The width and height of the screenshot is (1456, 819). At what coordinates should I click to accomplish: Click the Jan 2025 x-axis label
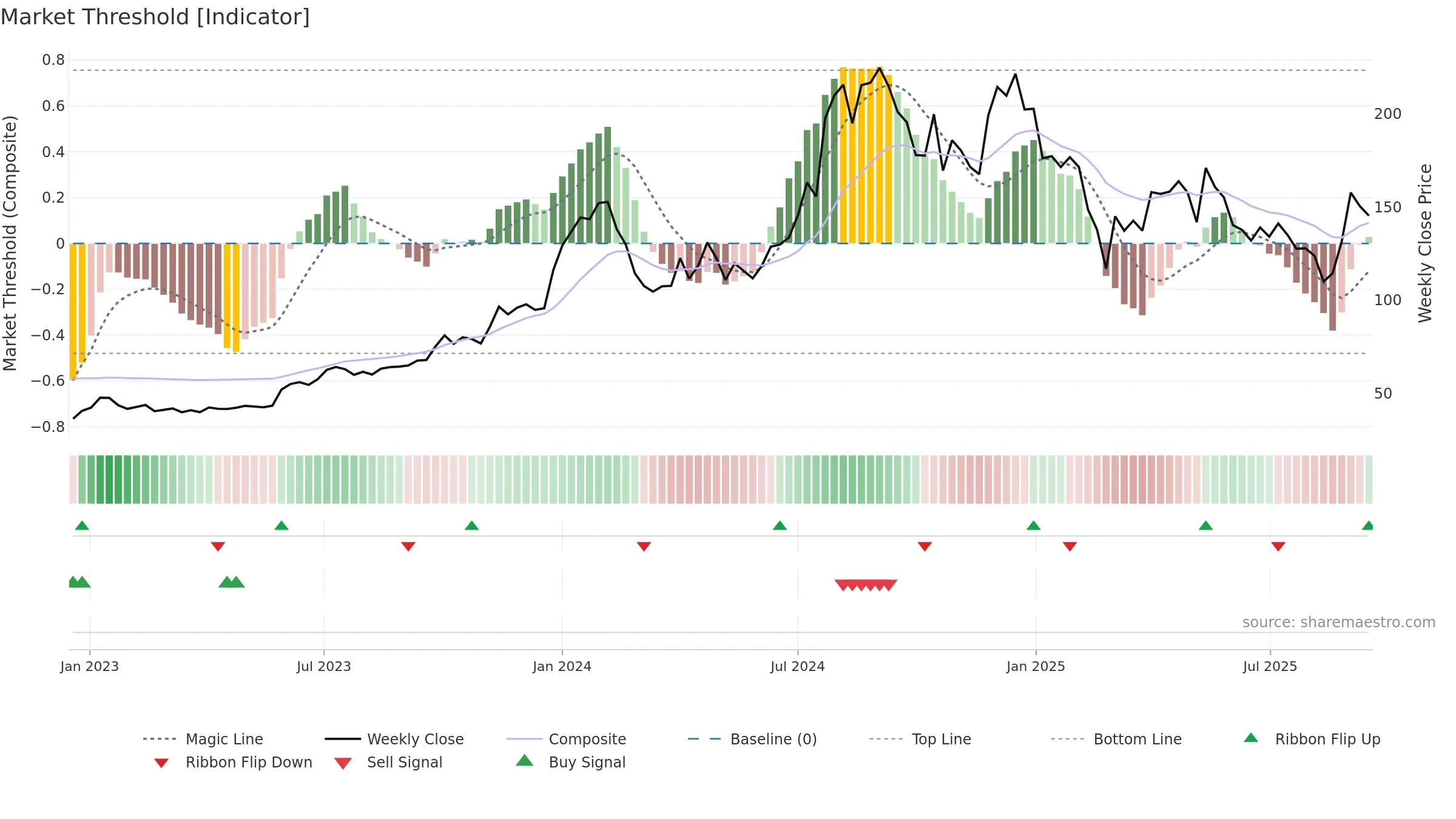(1036, 666)
